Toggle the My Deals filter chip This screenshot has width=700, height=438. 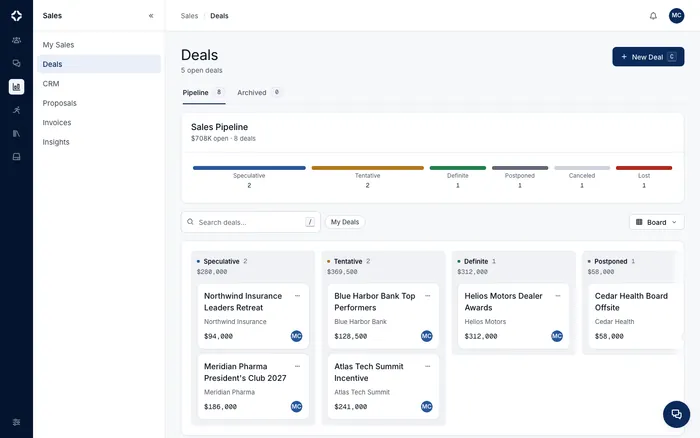[x=345, y=222]
